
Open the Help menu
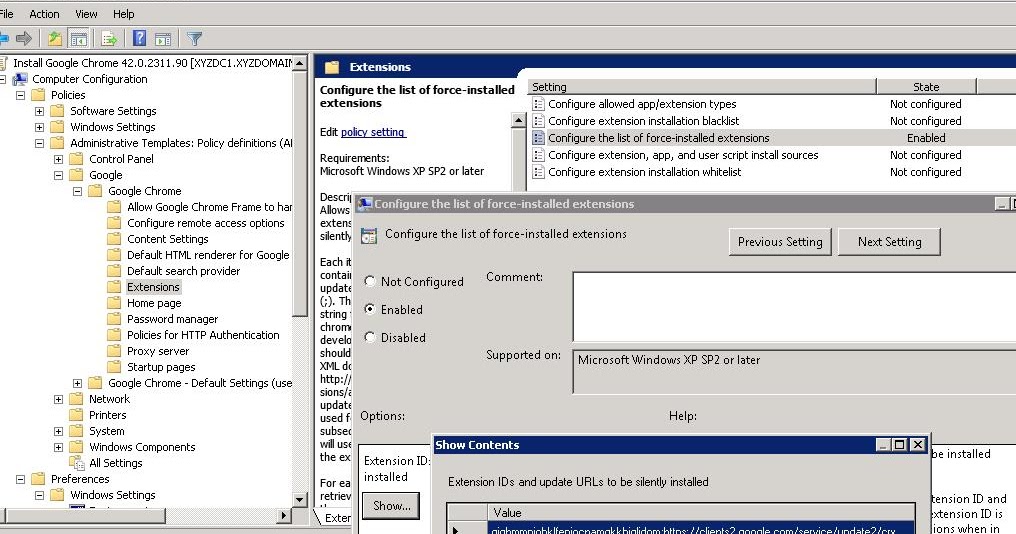(123, 14)
